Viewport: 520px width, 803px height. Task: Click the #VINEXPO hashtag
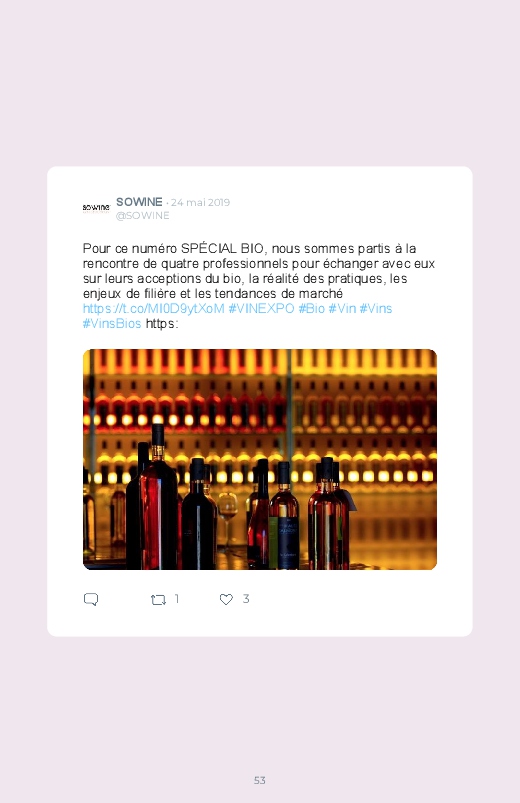coord(261,309)
